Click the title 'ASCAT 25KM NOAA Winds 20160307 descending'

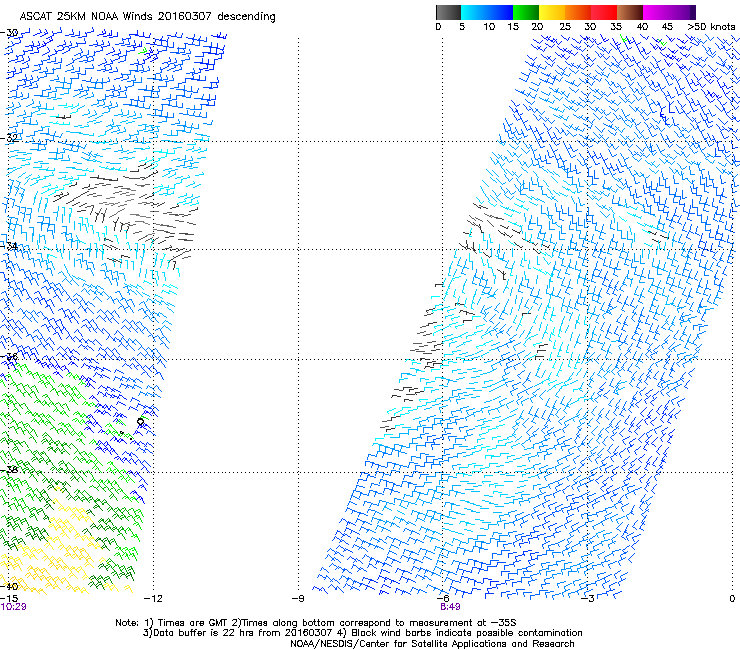click(147, 16)
